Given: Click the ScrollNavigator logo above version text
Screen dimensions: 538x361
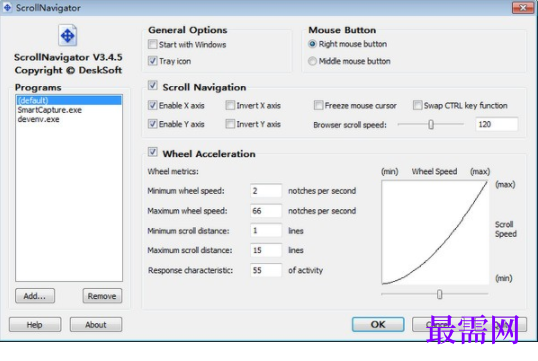Looking at the screenshot, I should click(x=68, y=35).
